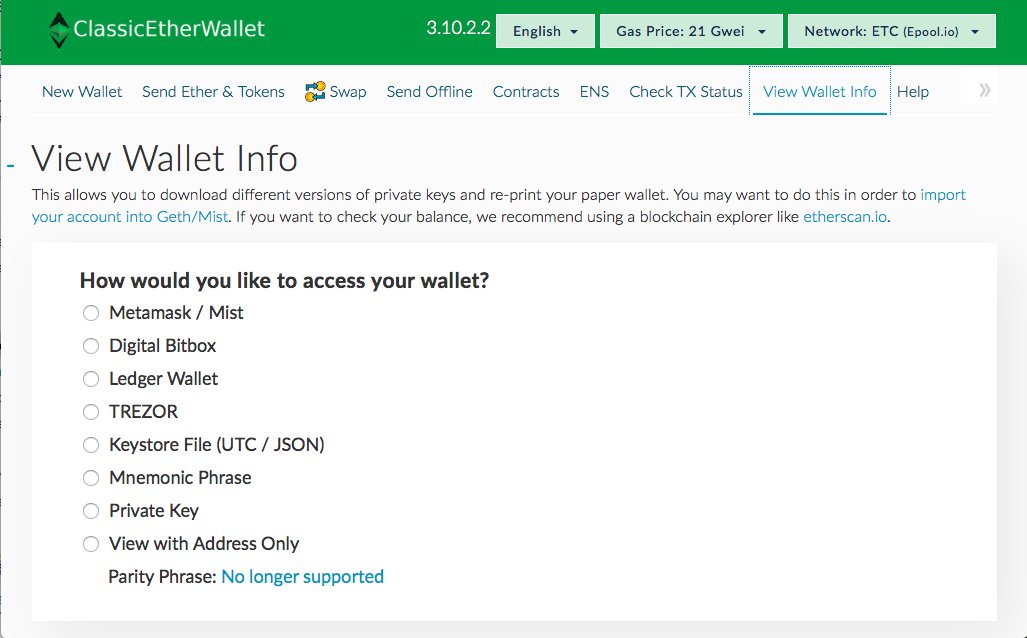
Task: Open the English language dropdown
Action: pyautogui.click(x=545, y=31)
